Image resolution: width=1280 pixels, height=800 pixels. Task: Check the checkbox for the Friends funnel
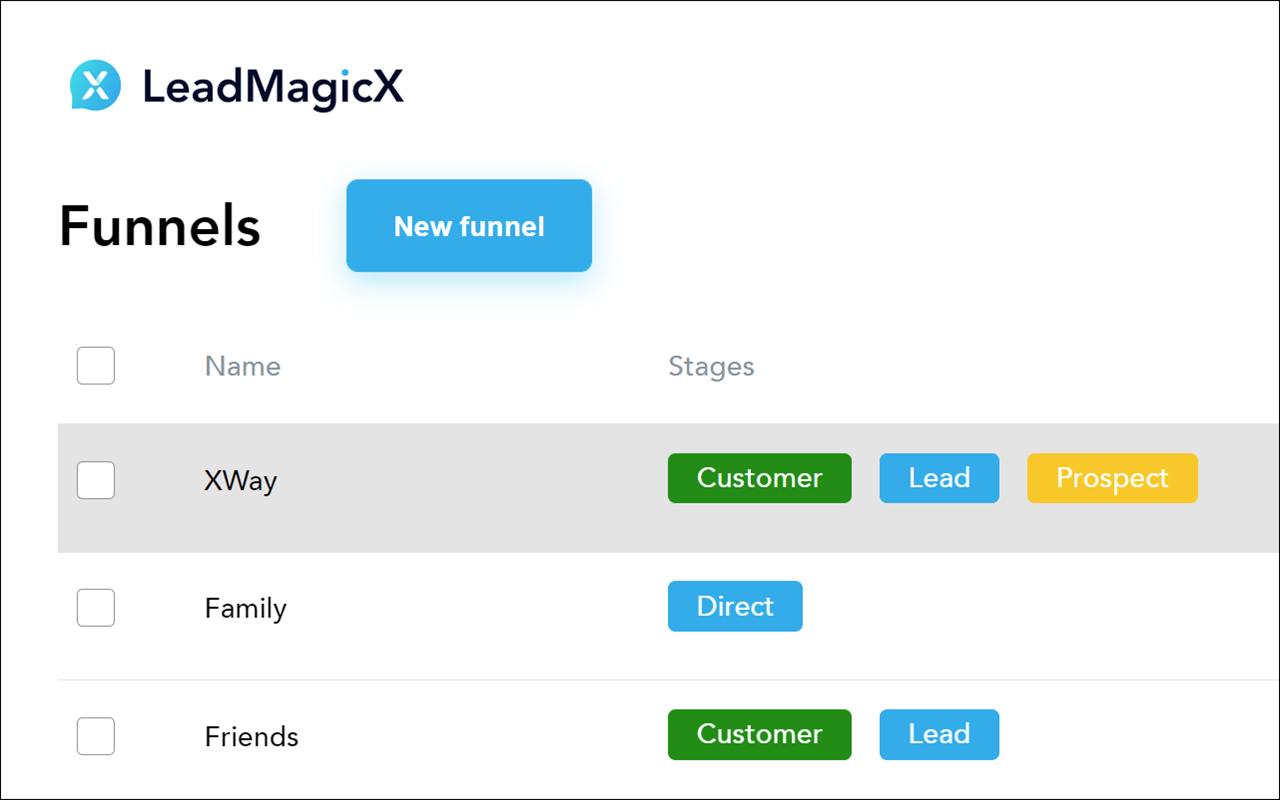[x=95, y=736]
